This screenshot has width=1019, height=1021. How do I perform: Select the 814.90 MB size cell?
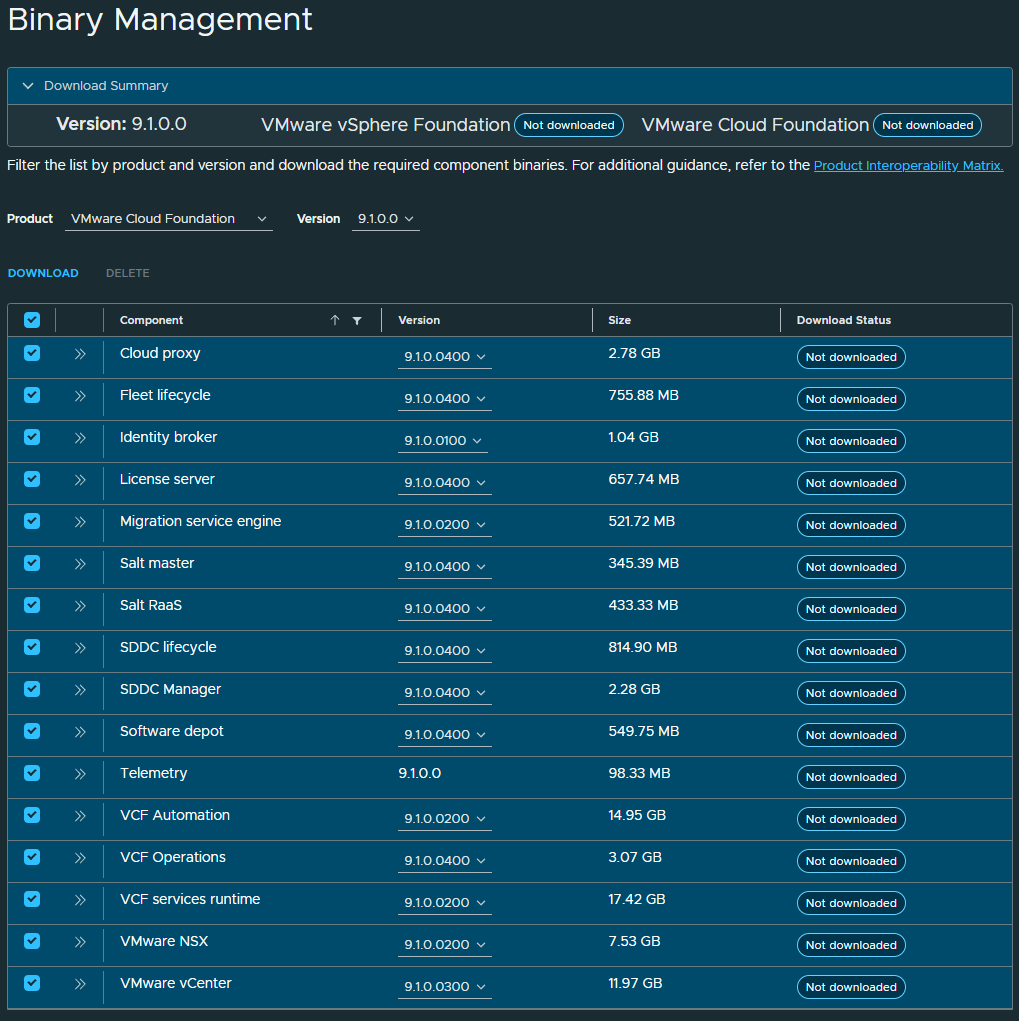(x=643, y=647)
